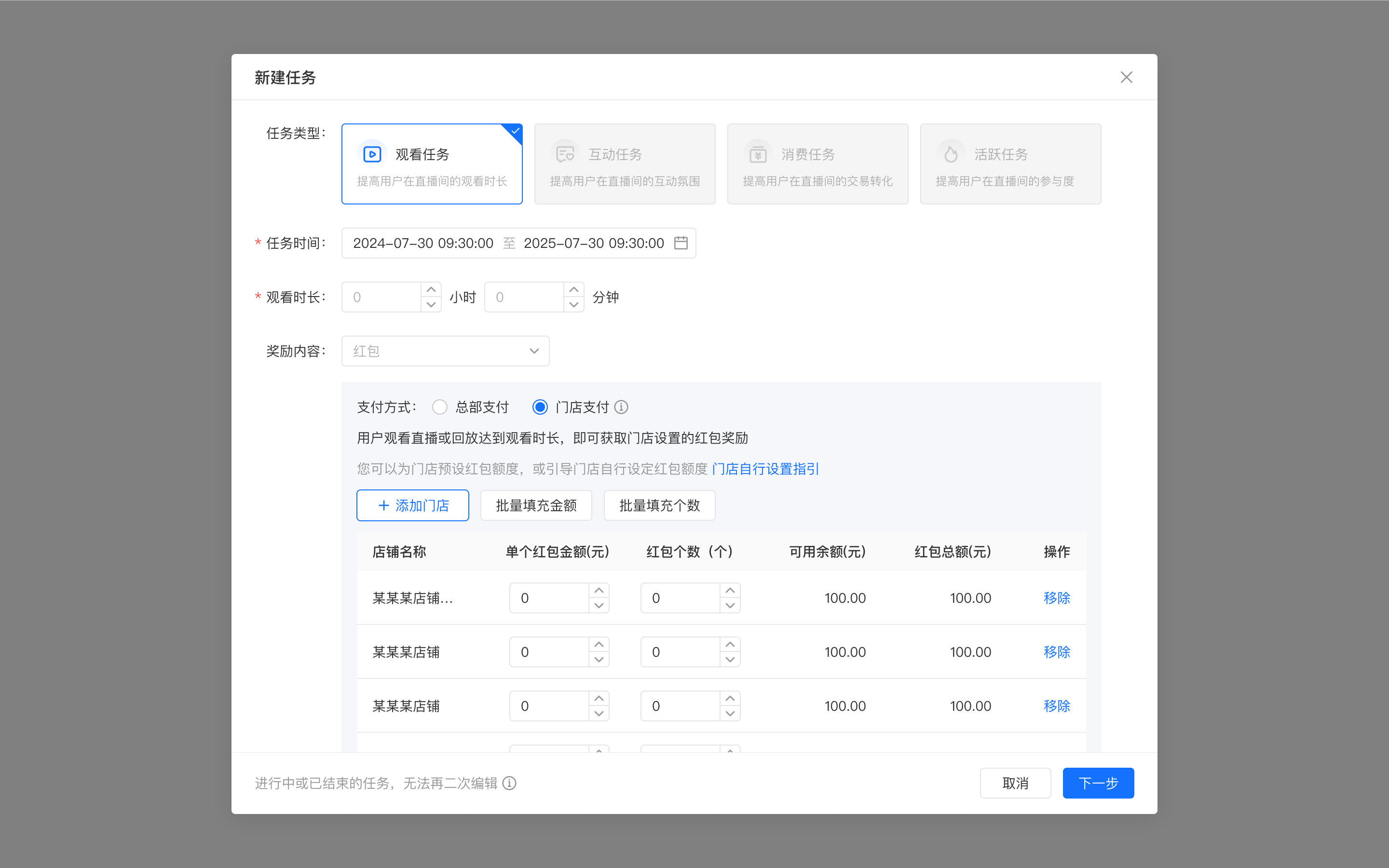Image resolution: width=1389 pixels, height=868 pixels.
Task: Increase first row 单个红包金额 with up arrow
Action: pyautogui.click(x=599, y=591)
